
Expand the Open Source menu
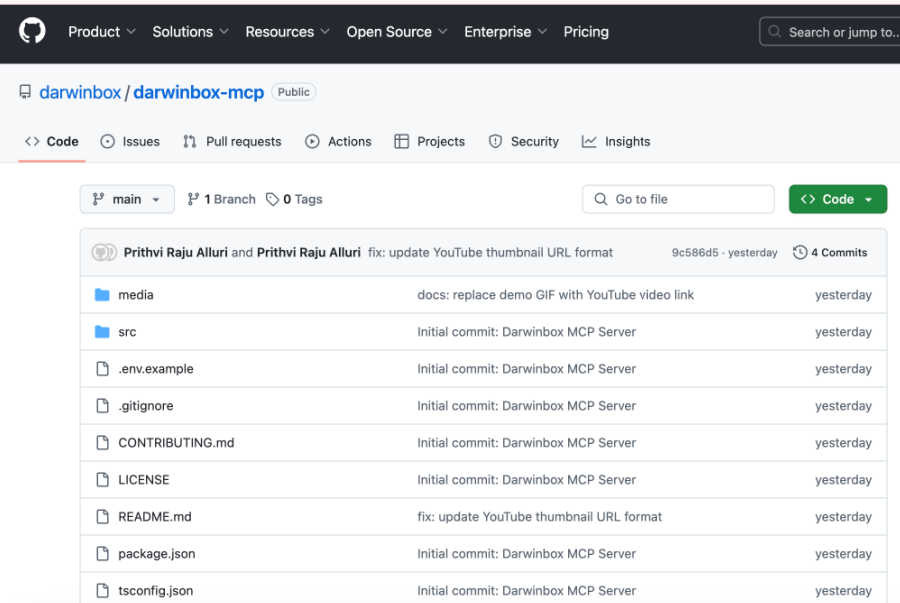(x=396, y=32)
